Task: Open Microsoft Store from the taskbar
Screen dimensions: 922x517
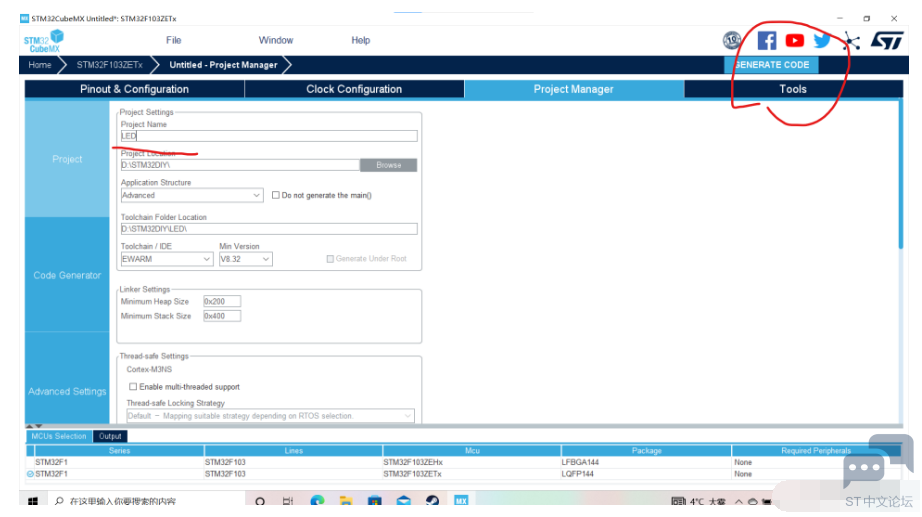Action: (x=375, y=501)
